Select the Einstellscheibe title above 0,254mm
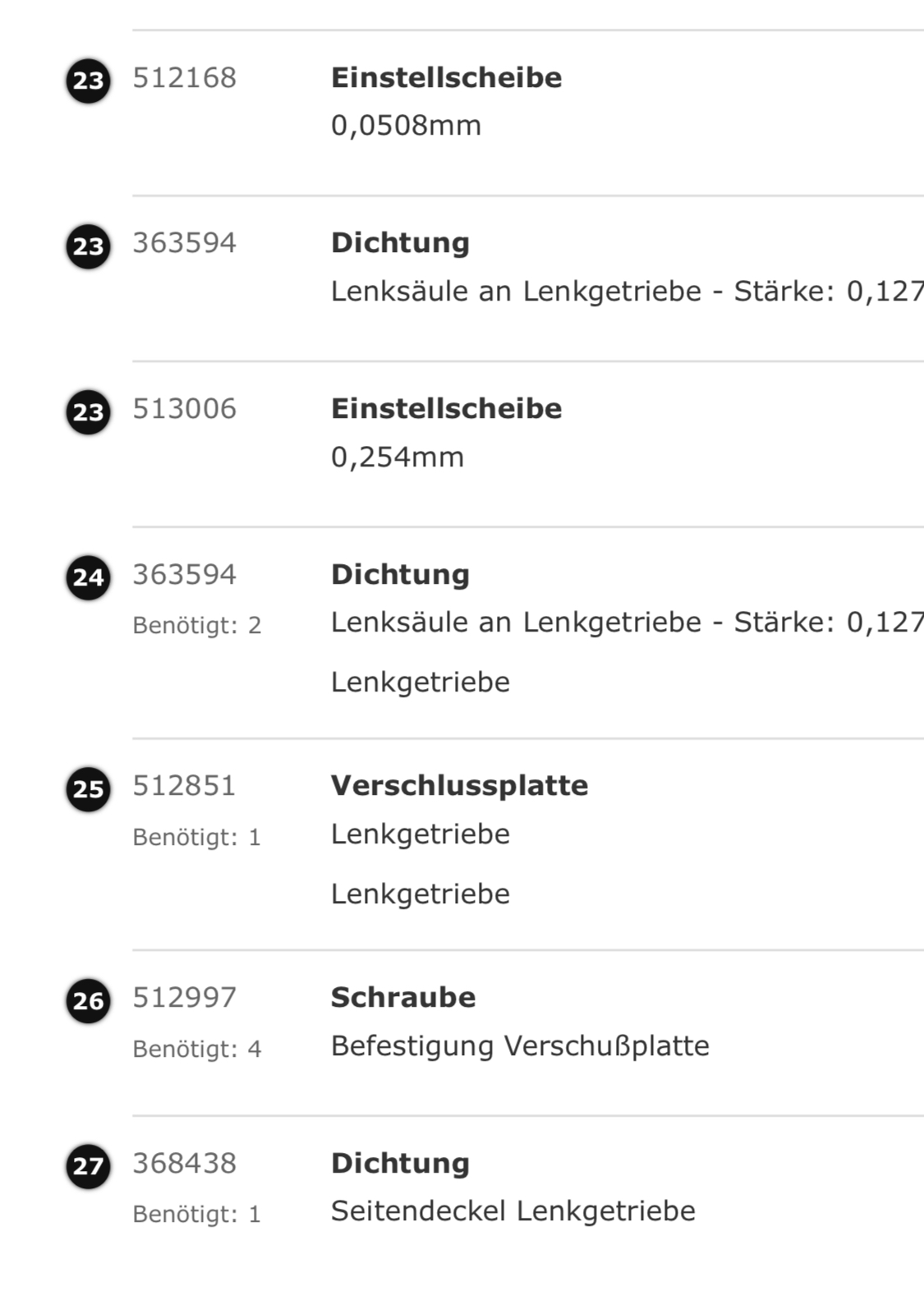 [x=446, y=409]
